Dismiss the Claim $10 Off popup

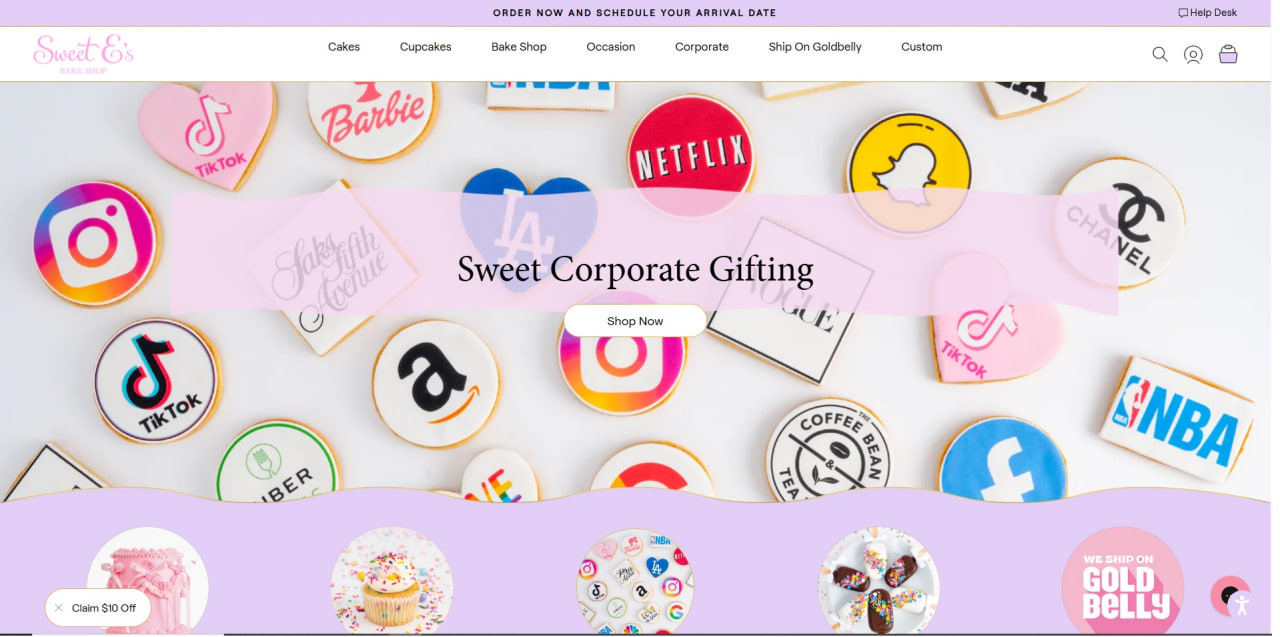point(59,608)
